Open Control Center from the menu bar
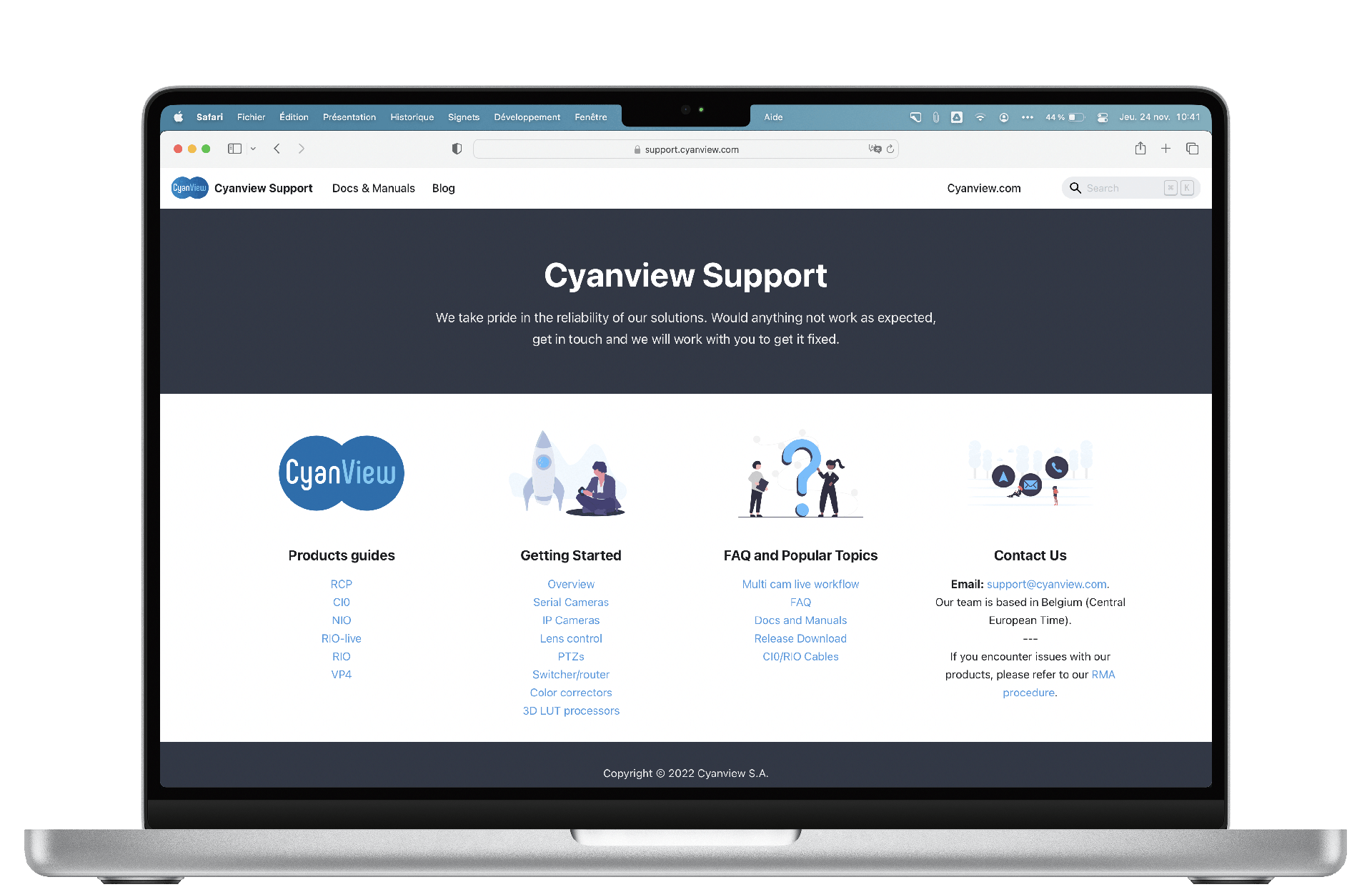This screenshot has width=1372, height=892. tap(1029, 117)
